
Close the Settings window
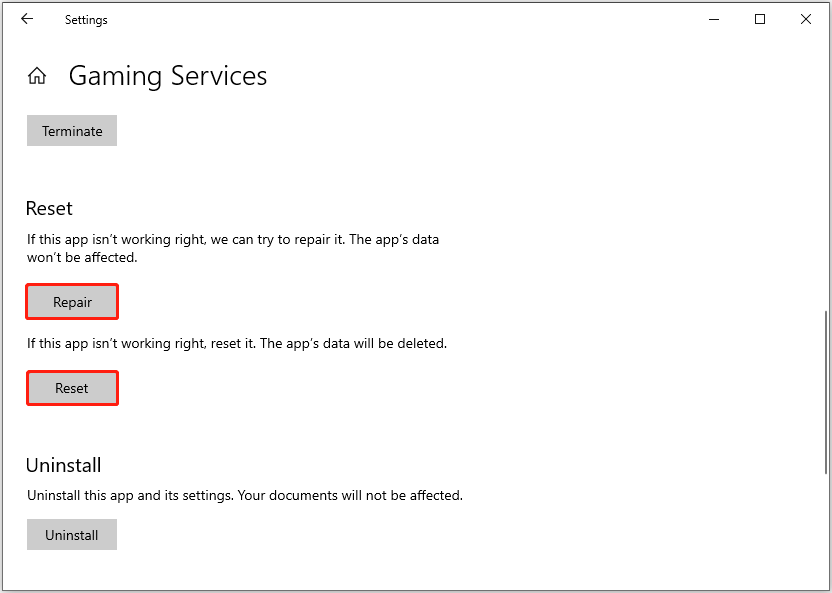click(805, 19)
